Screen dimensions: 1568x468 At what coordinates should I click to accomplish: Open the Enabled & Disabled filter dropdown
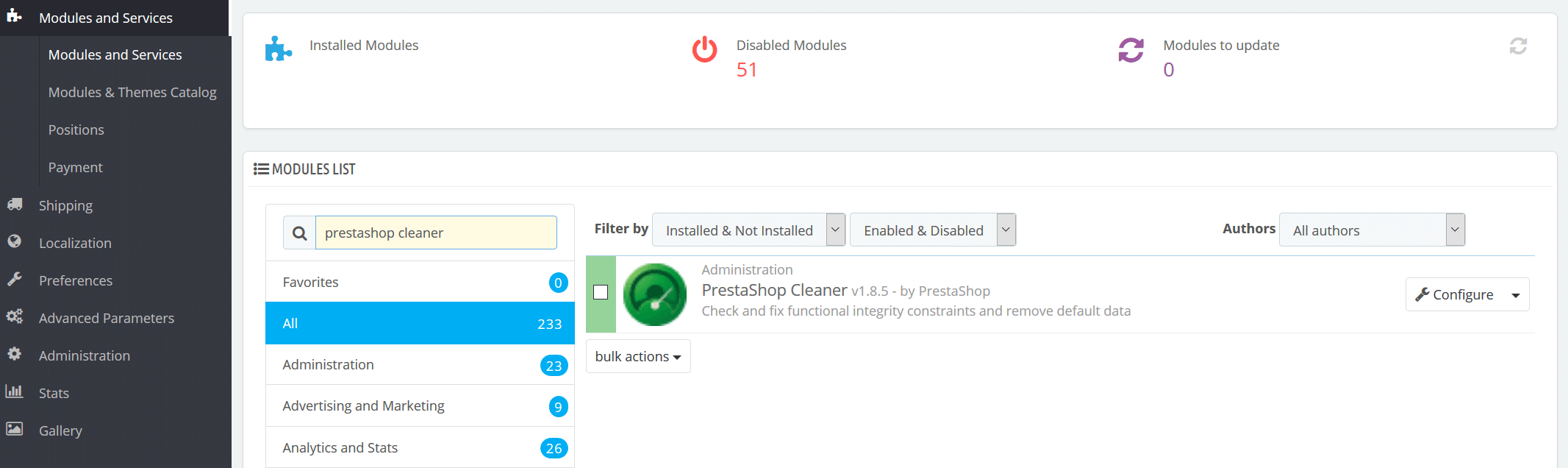pyautogui.click(x=933, y=230)
